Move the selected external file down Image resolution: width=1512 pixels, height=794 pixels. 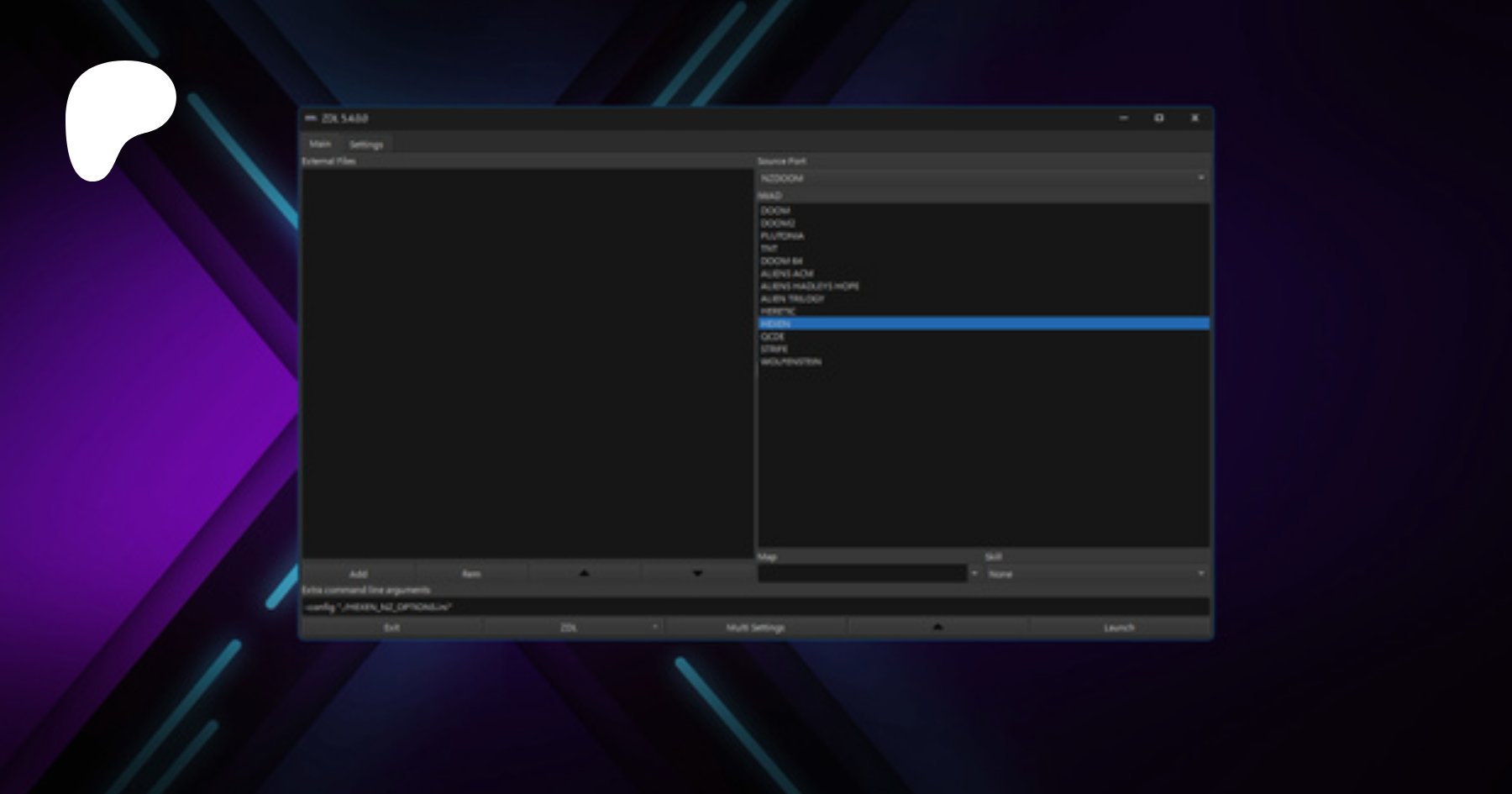coord(697,574)
